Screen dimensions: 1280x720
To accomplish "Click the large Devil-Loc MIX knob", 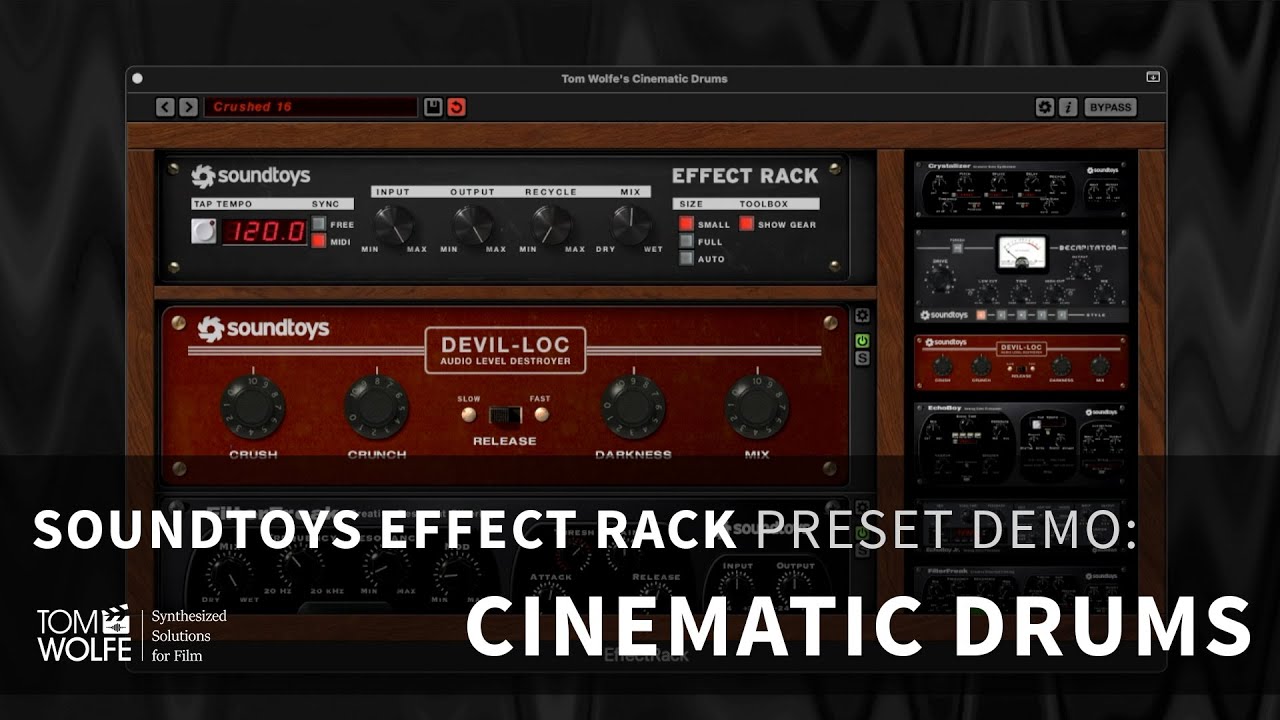I will tap(757, 407).
